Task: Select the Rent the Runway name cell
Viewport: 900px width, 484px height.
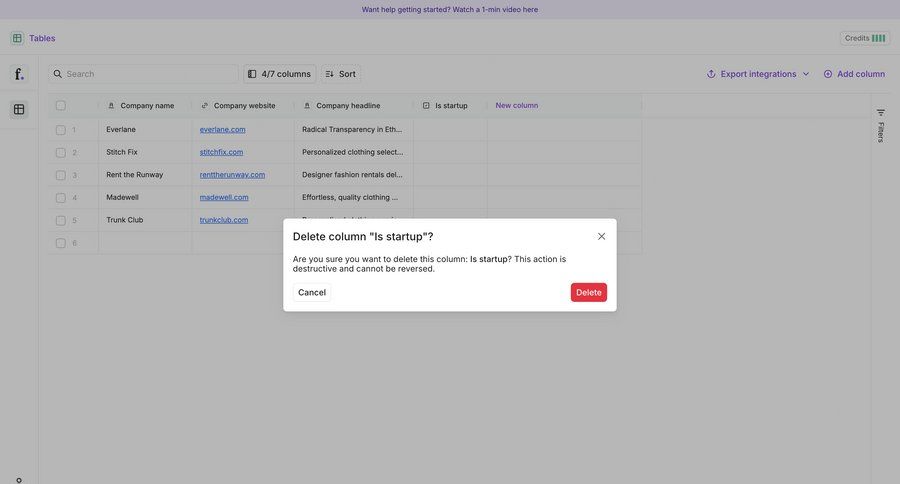Action: [145, 175]
